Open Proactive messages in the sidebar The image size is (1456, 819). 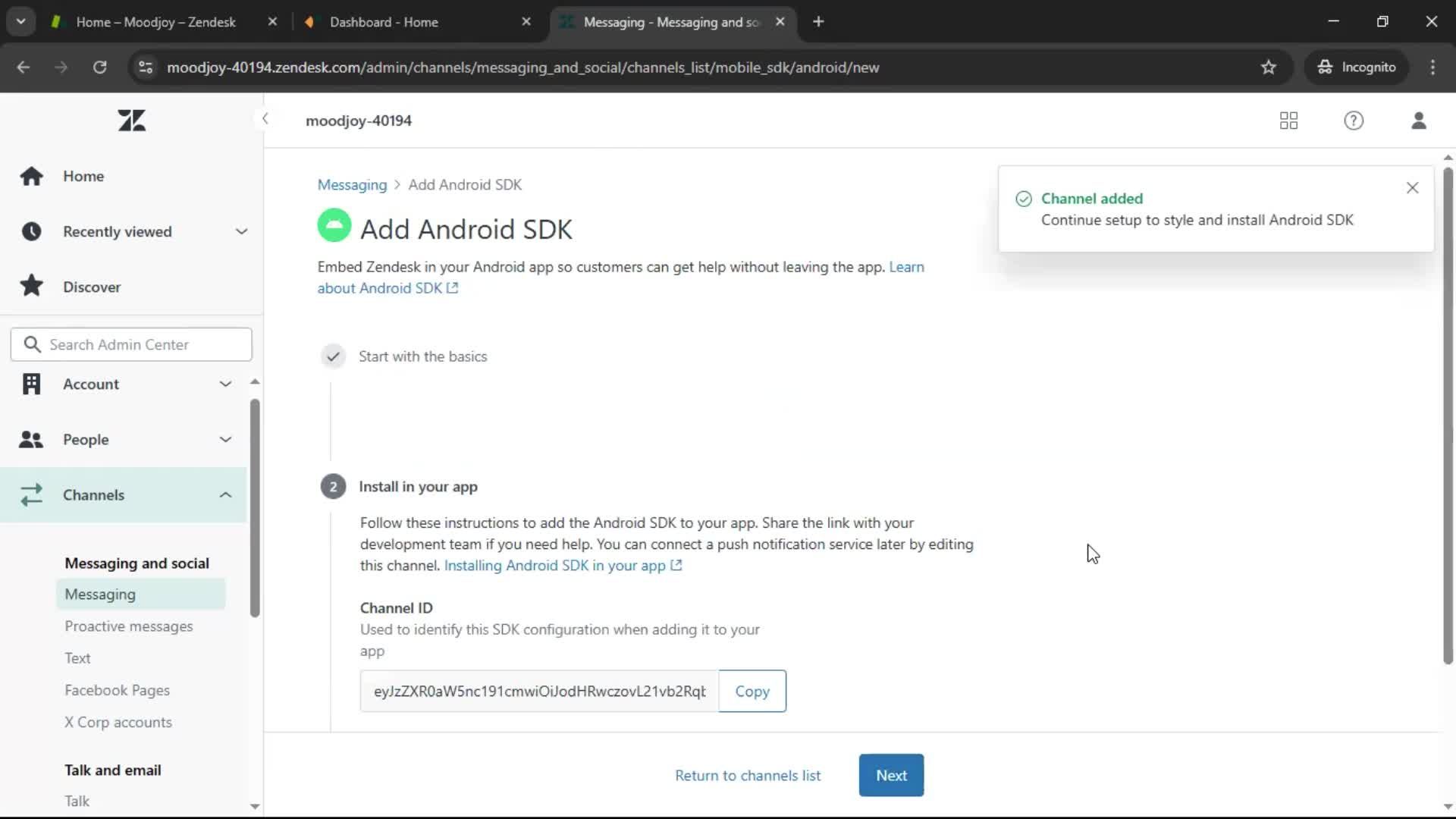(x=129, y=626)
